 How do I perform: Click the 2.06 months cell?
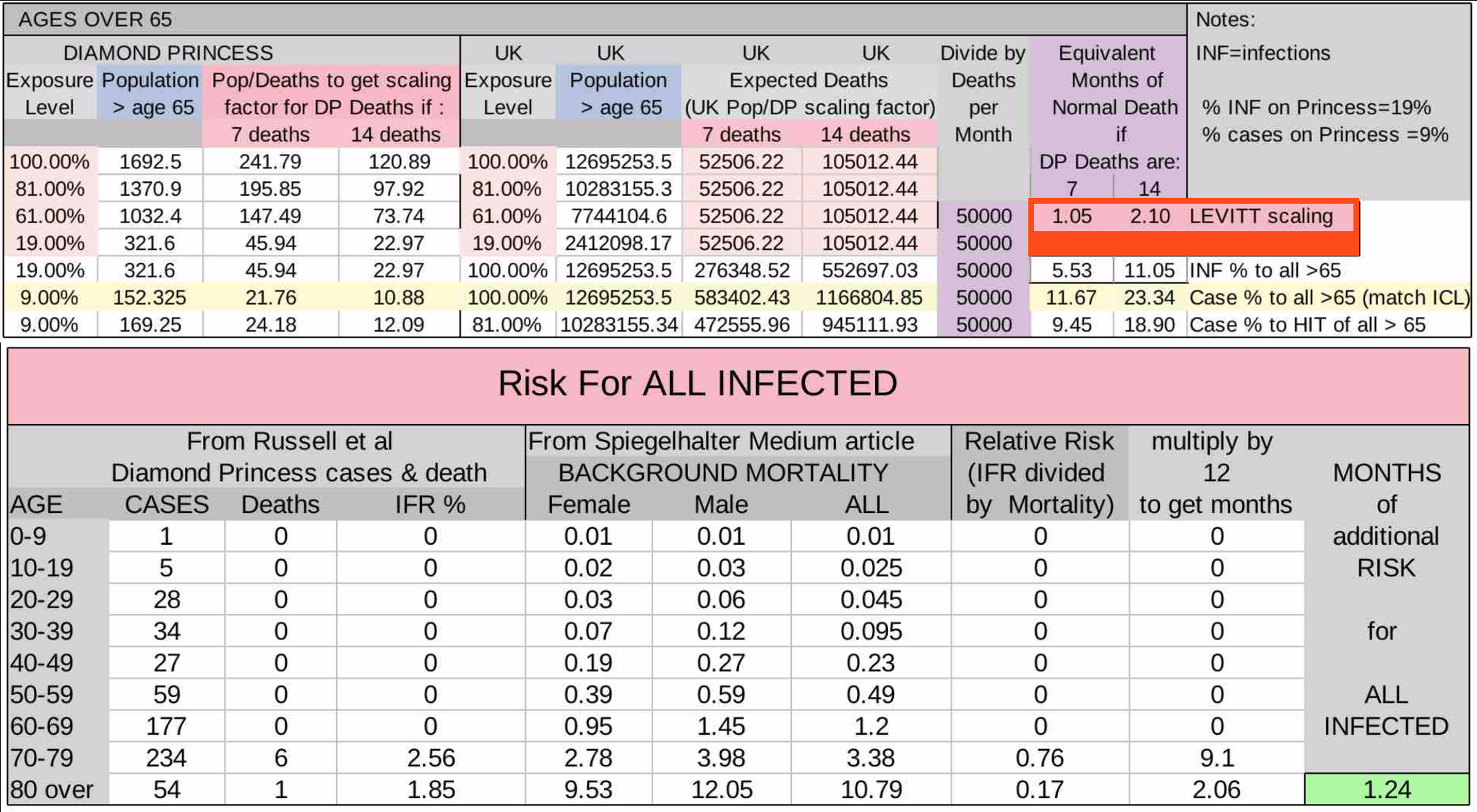[1217, 790]
